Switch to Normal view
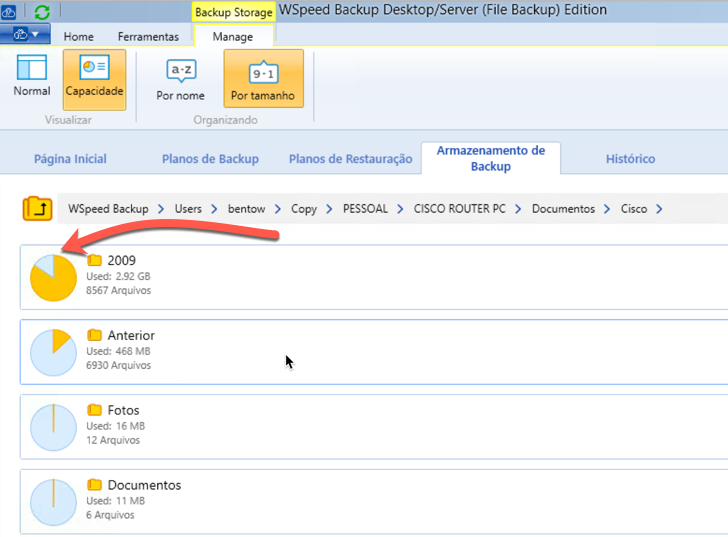The image size is (728, 537). [32, 76]
